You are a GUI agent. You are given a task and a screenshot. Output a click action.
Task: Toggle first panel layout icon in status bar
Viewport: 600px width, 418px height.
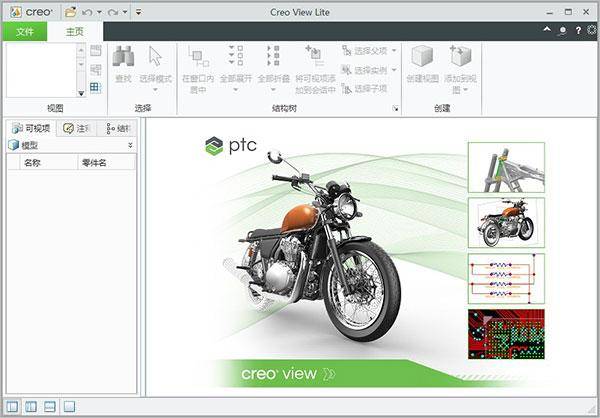(x=12, y=407)
